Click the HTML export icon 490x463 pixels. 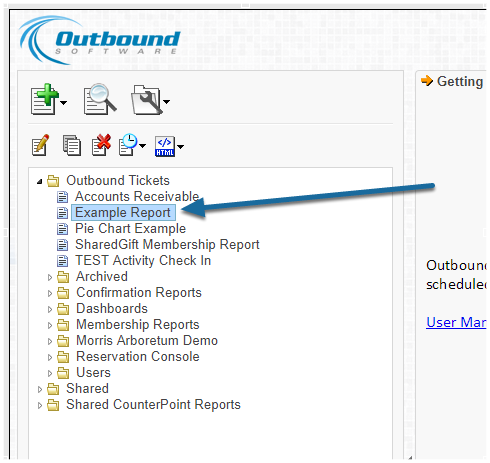[165, 146]
